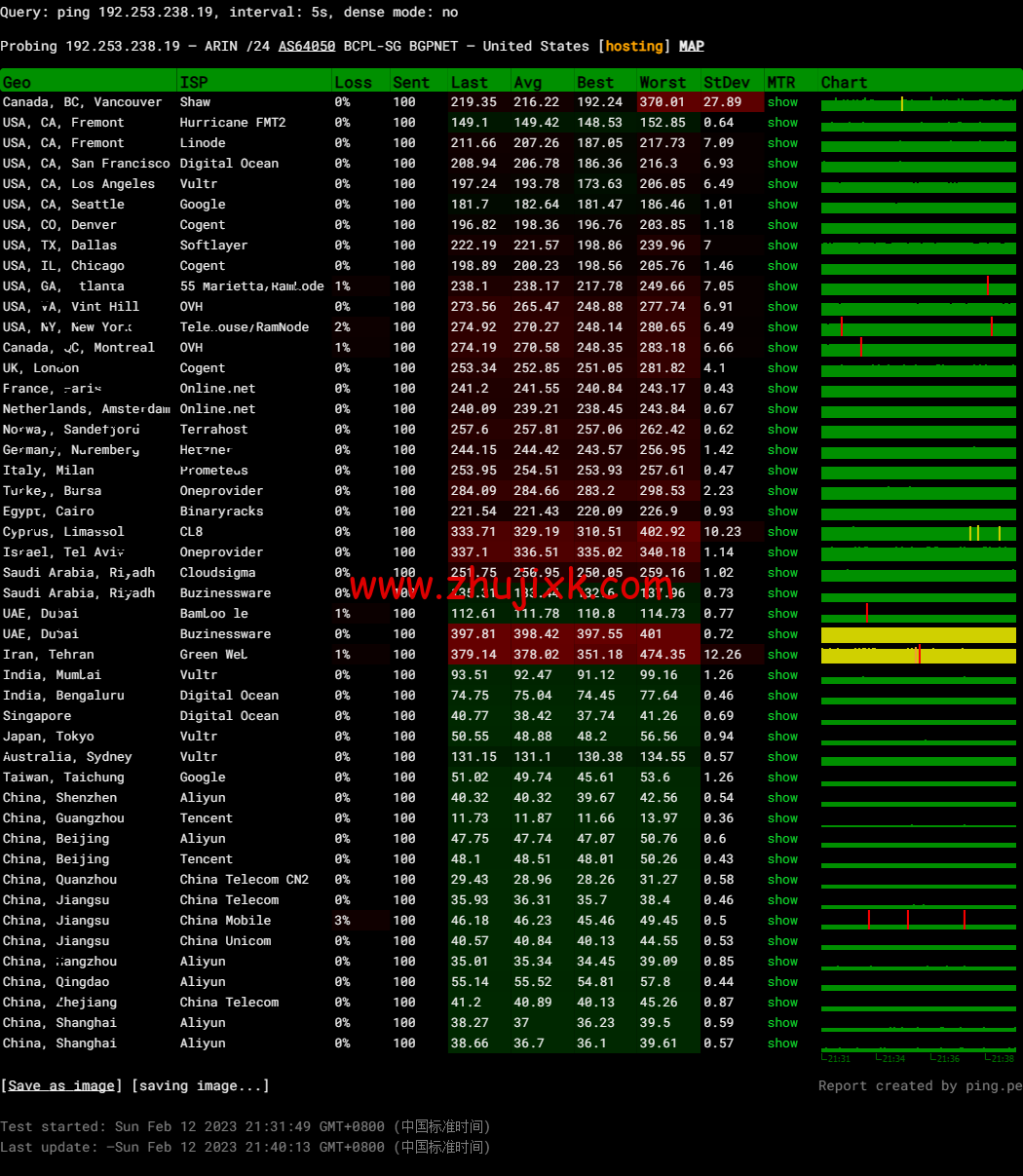Show MTR for Cyprus Limassol CL8 row
Viewport: 1023px width, 1176px height.
pyautogui.click(x=781, y=532)
